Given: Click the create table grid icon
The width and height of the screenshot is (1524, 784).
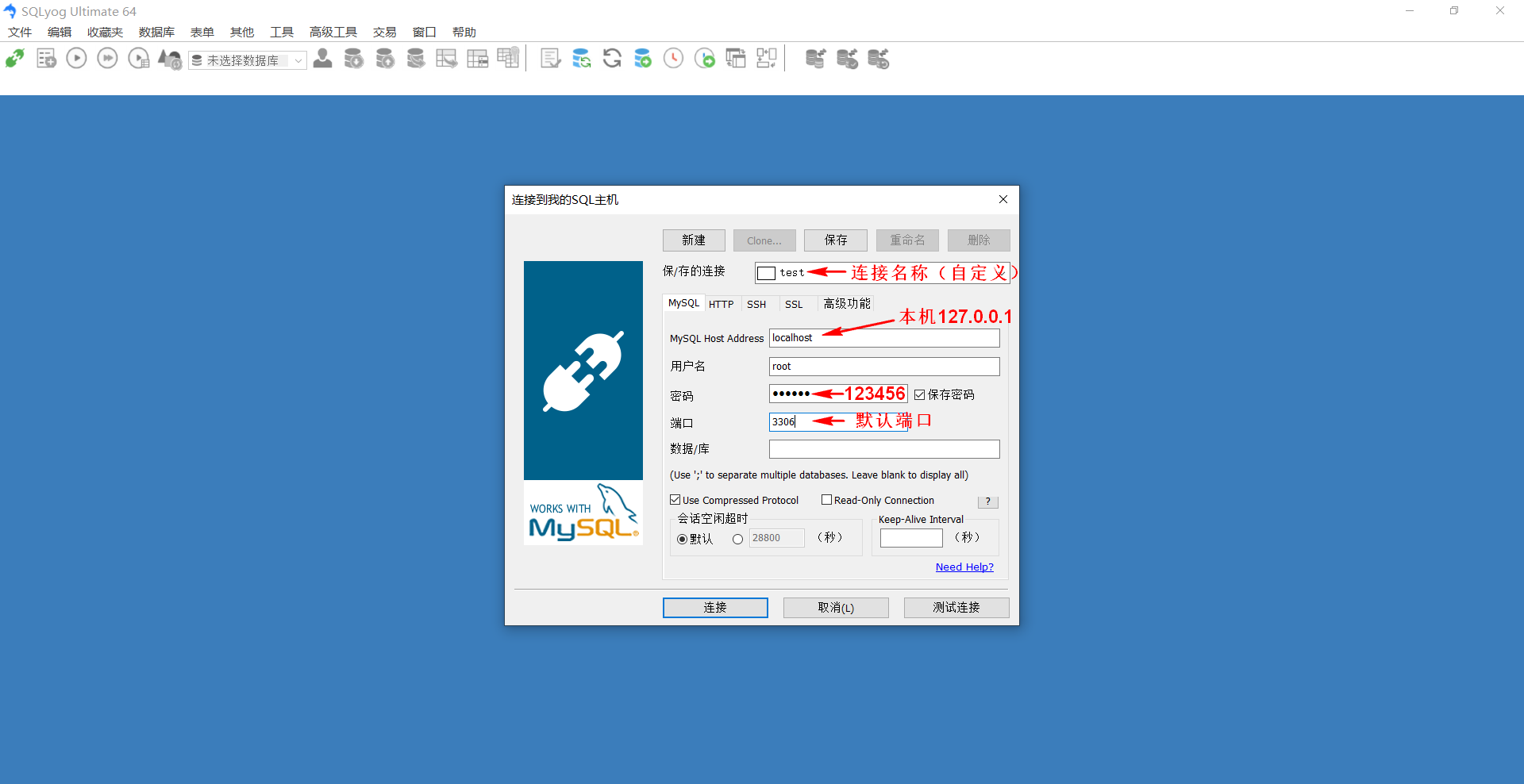Looking at the screenshot, I should 478,59.
